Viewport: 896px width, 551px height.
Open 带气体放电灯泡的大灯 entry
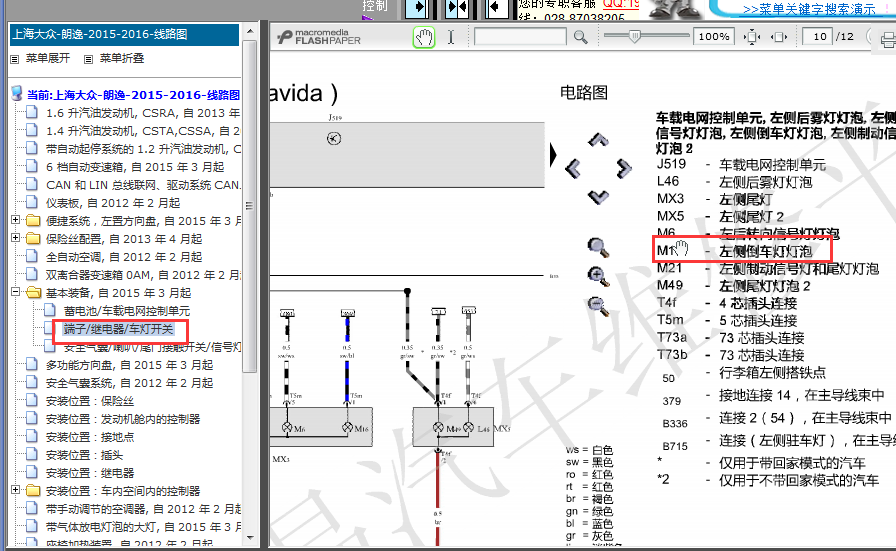[x=143, y=527]
